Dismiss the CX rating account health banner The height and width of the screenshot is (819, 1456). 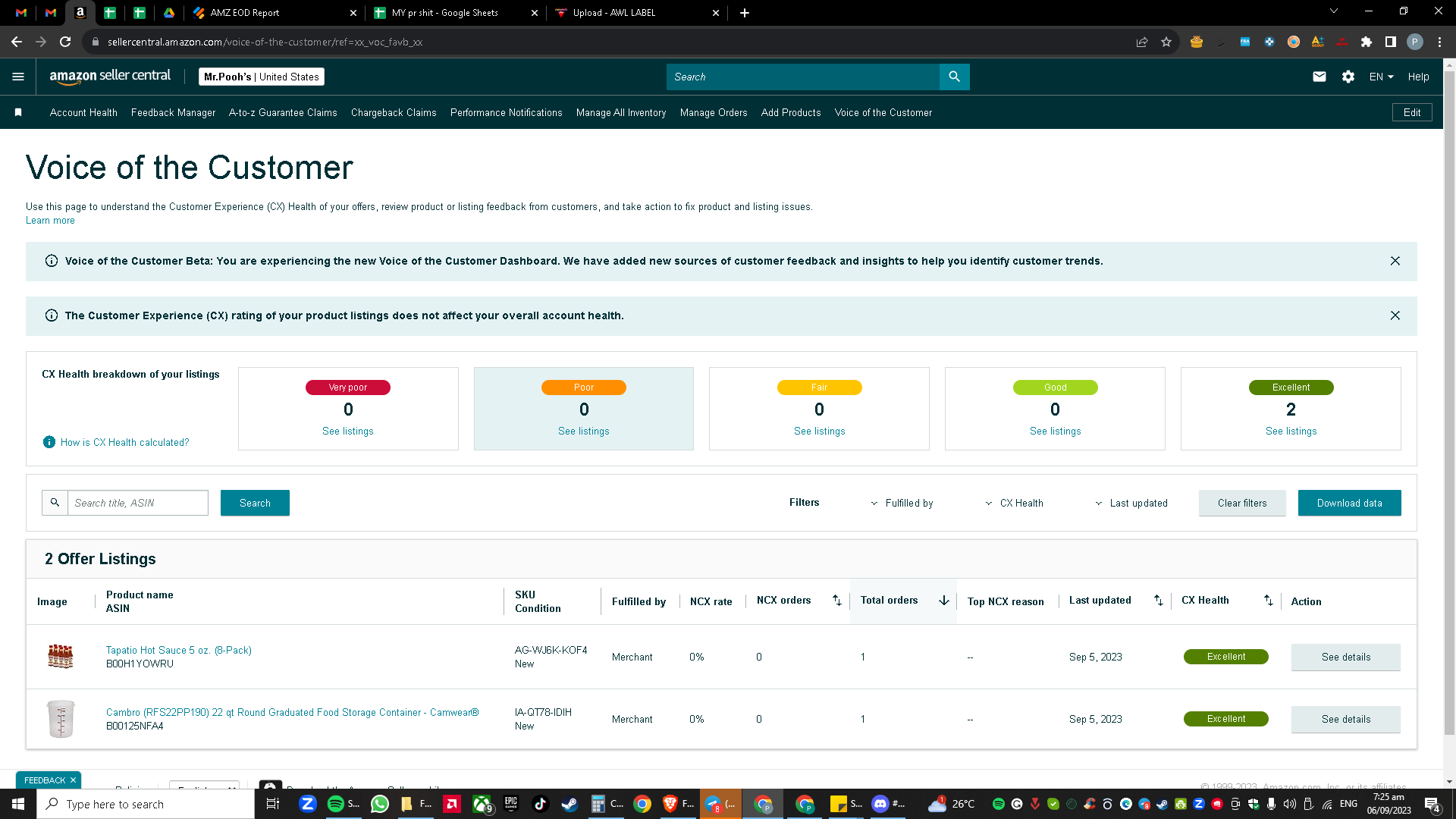(x=1395, y=315)
